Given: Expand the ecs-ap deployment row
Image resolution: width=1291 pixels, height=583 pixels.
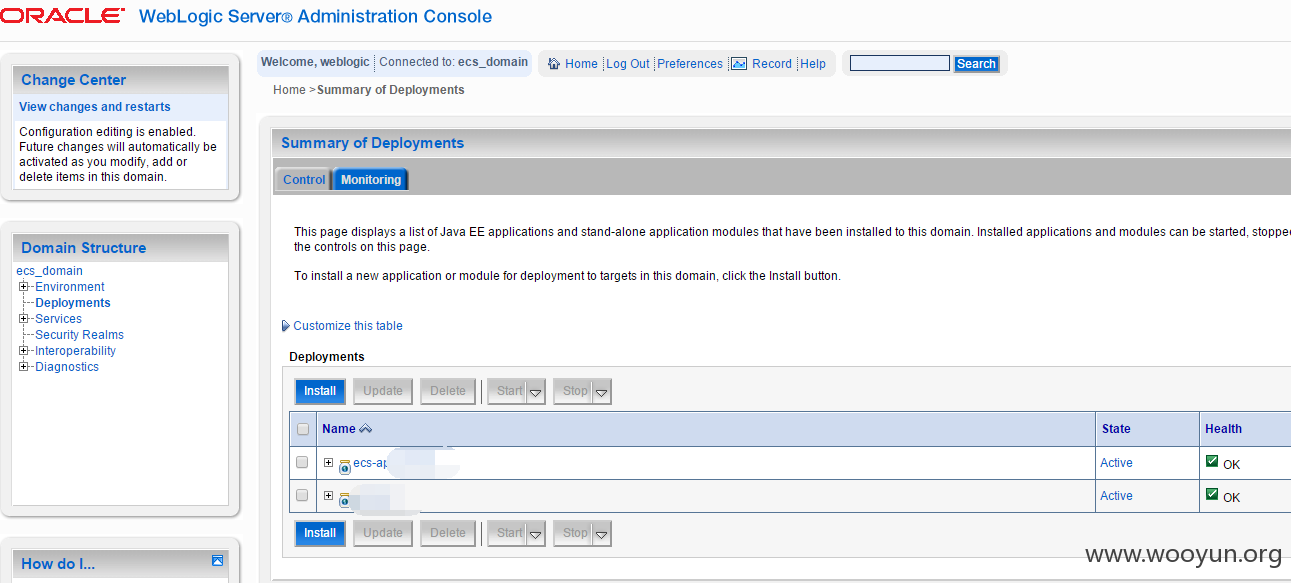Looking at the screenshot, I should [x=328, y=462].
